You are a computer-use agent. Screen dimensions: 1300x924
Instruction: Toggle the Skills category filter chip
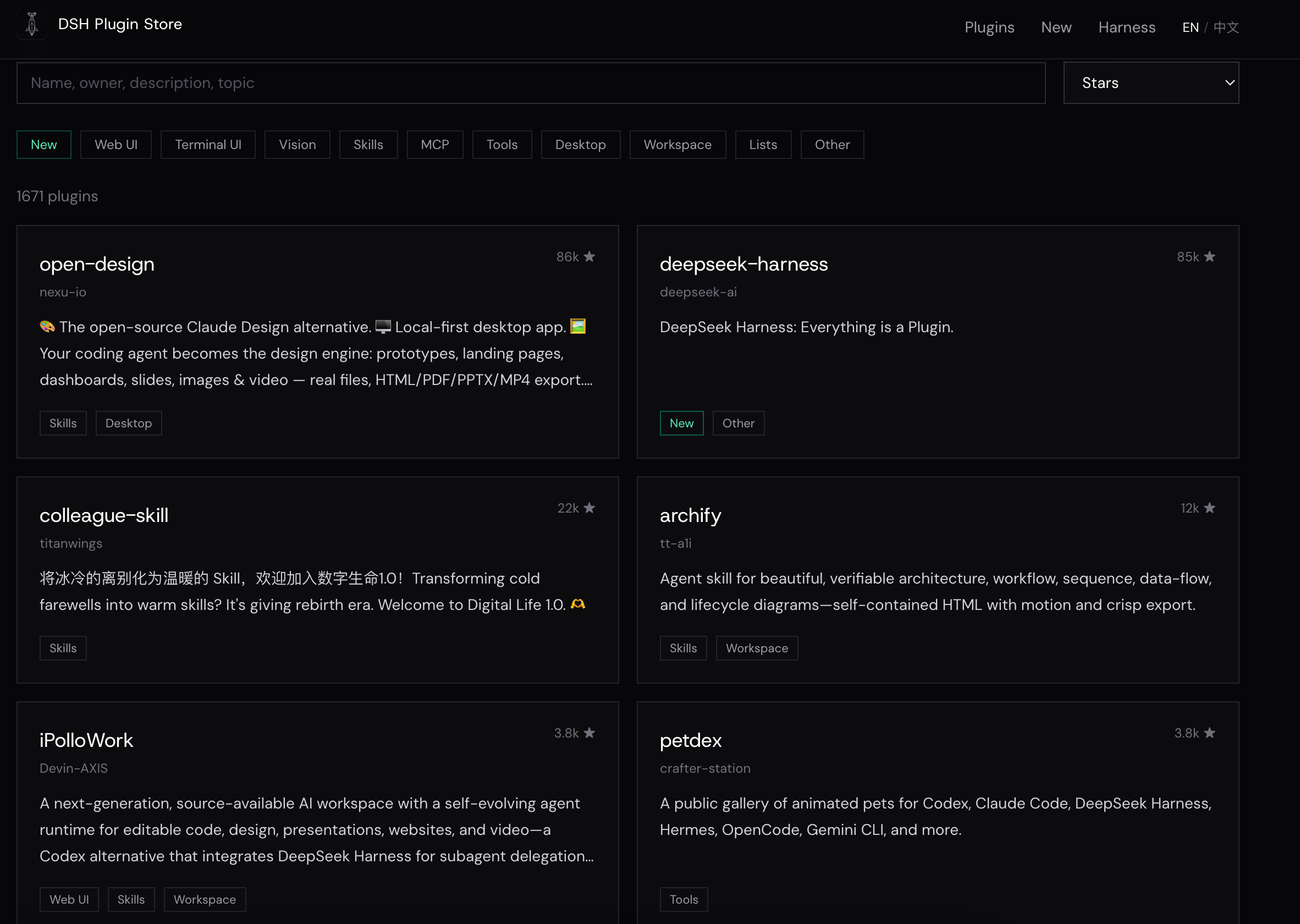coord(368,145)
